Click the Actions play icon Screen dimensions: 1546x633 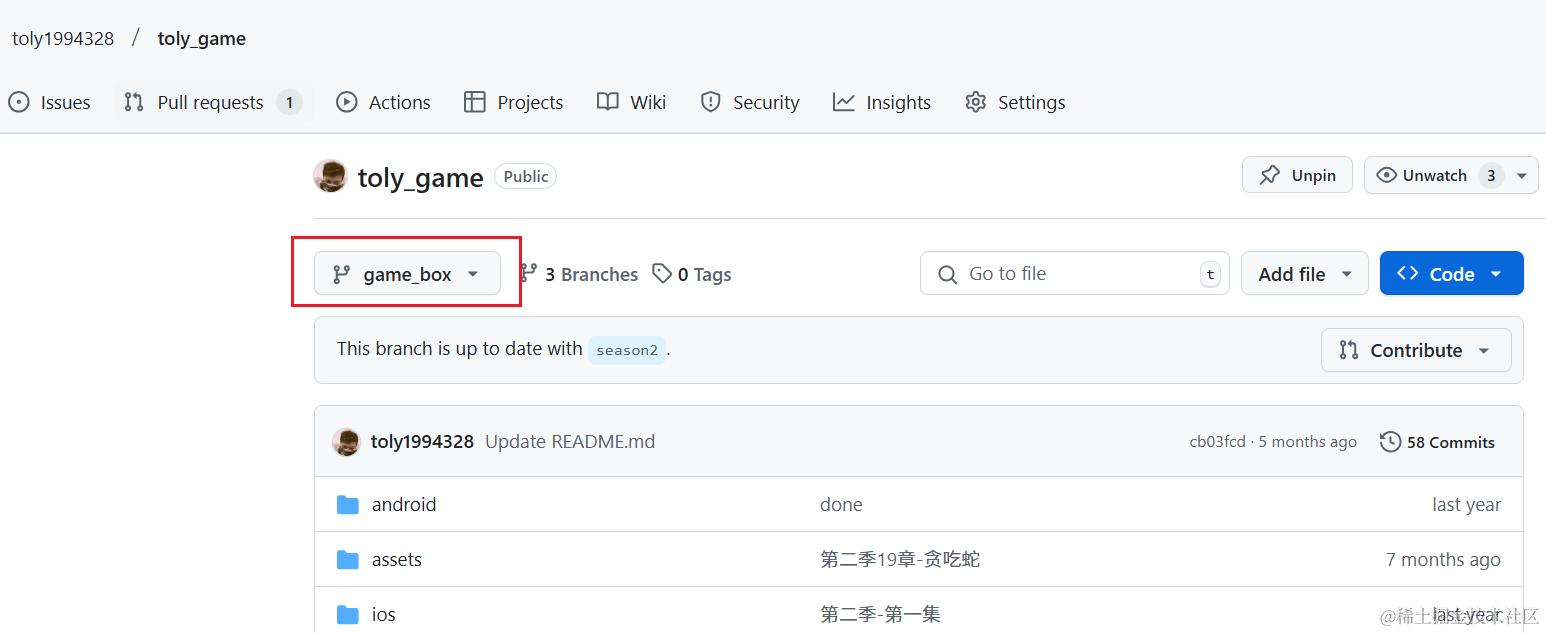[x=347, y=102]
